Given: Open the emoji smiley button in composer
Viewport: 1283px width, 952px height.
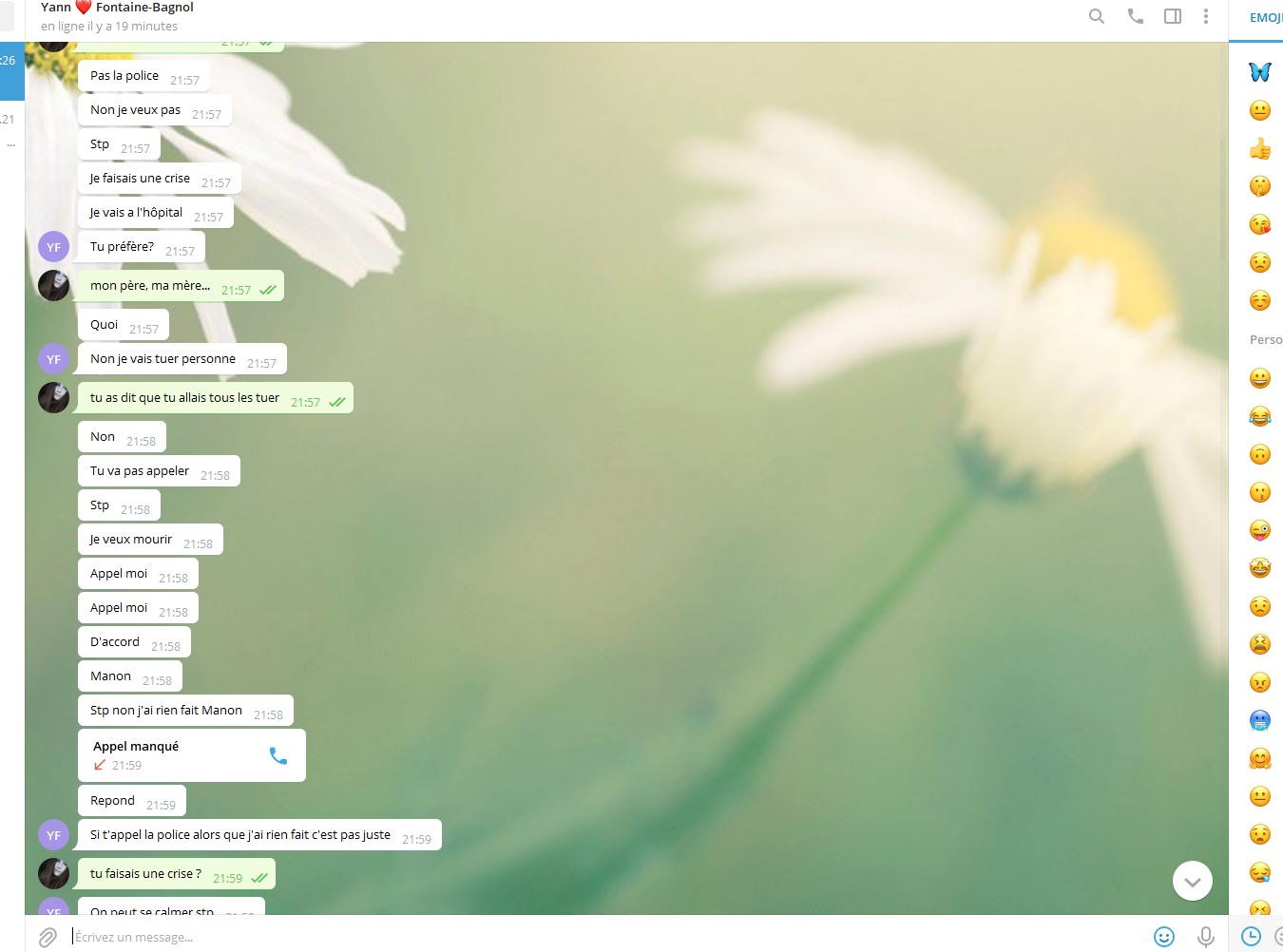Looking at the screenshot, I should (x=1164, y=937).
